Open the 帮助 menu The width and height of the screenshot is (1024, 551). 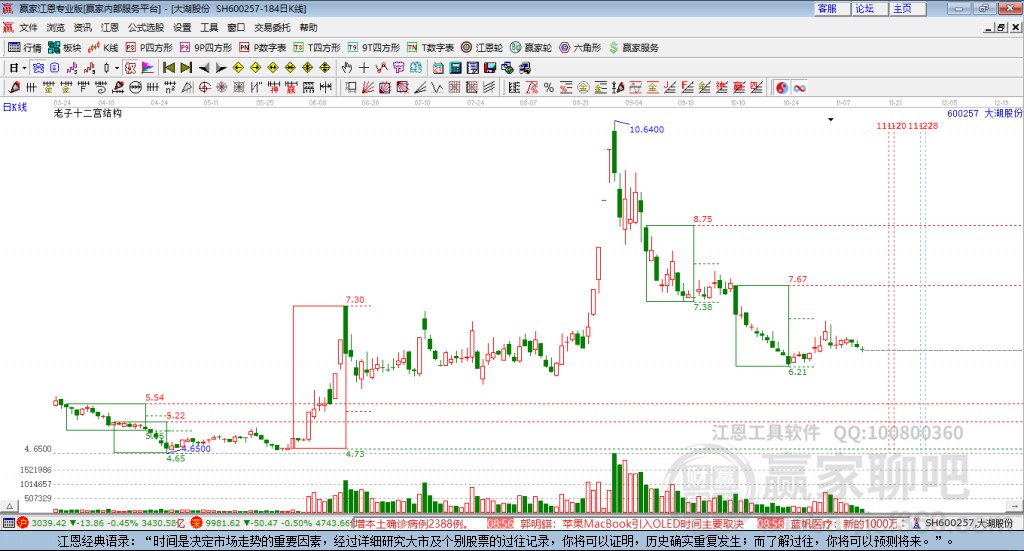(308, 27)
